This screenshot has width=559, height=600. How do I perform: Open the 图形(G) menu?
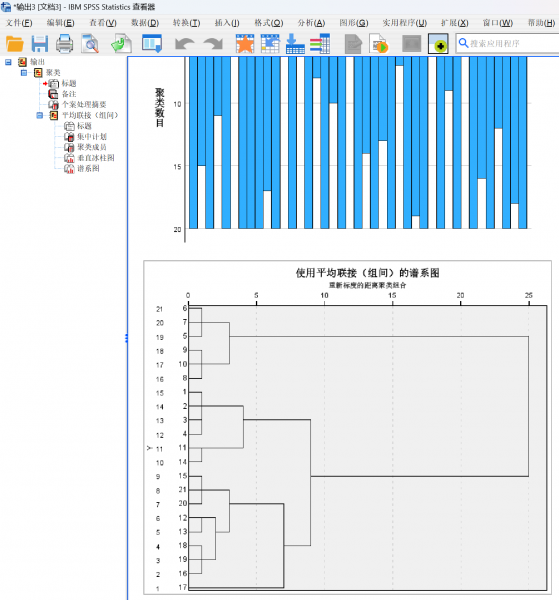[x=354, y=23]
